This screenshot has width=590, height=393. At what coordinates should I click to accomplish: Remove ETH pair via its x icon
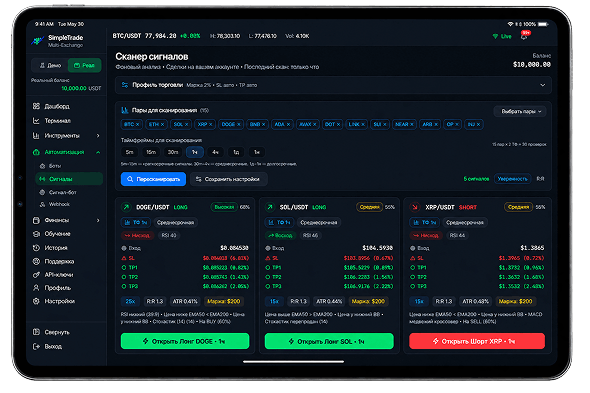coord(163,124)
